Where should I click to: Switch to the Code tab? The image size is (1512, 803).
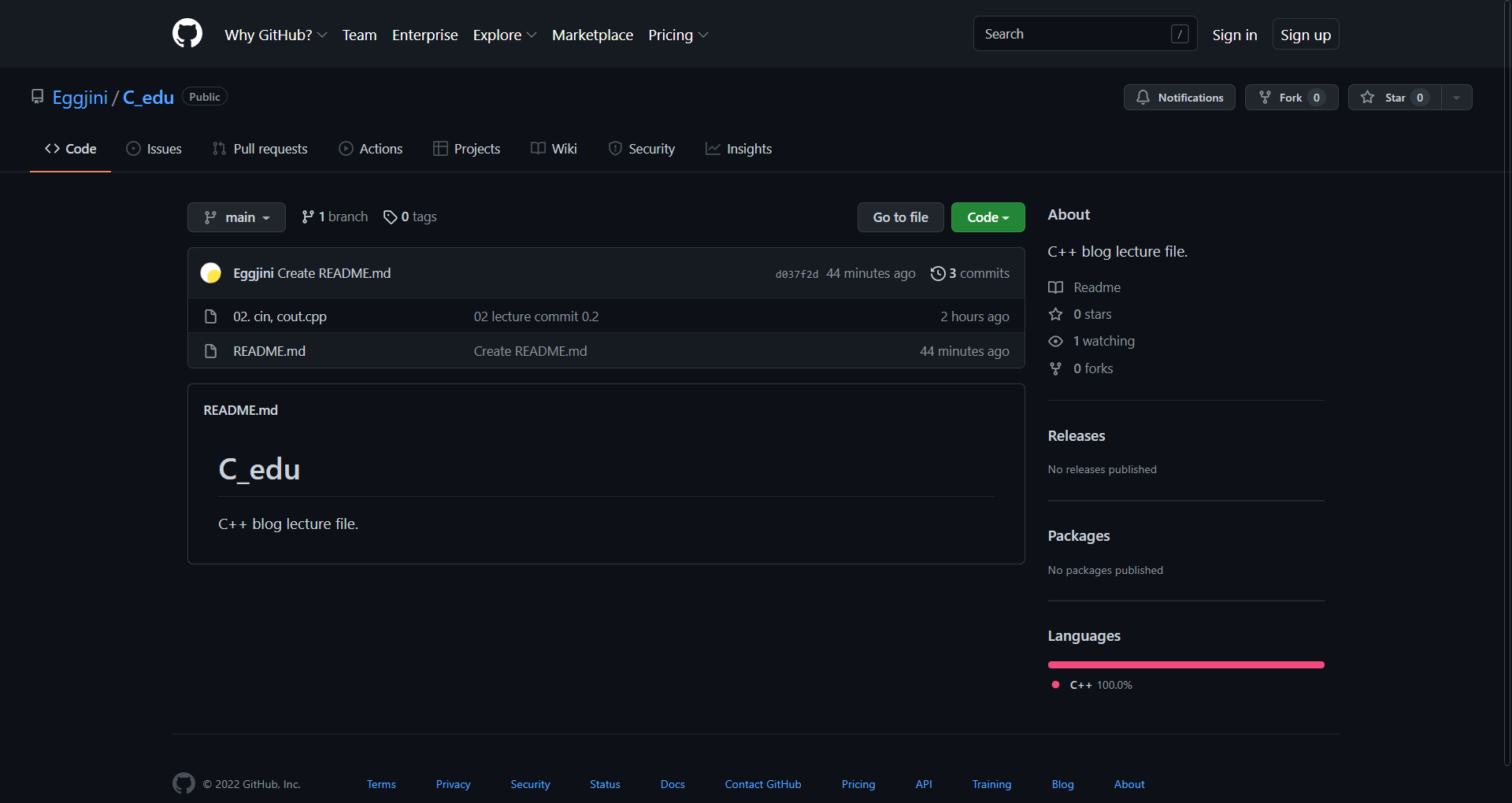[x=70, y=149]
